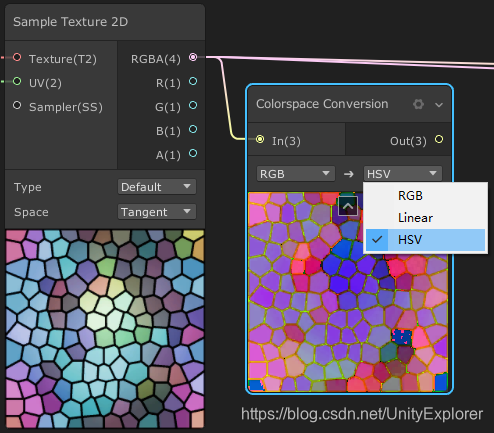494x433 pixels.
Task: Open the Type dropdown set to Default
Action: pos(157,187)
